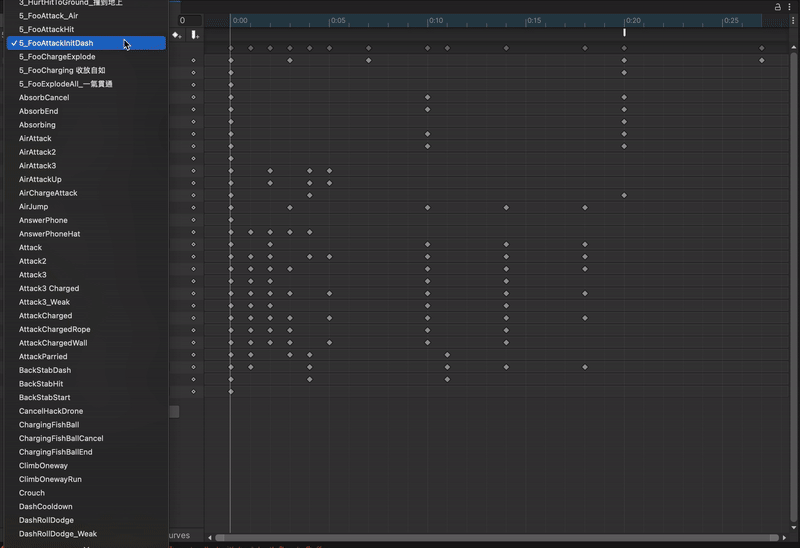Pick the ClimbOnewayRun clip
Image resolution: width=800 pixels, height=548 pixels.
[x=50, y=479]
